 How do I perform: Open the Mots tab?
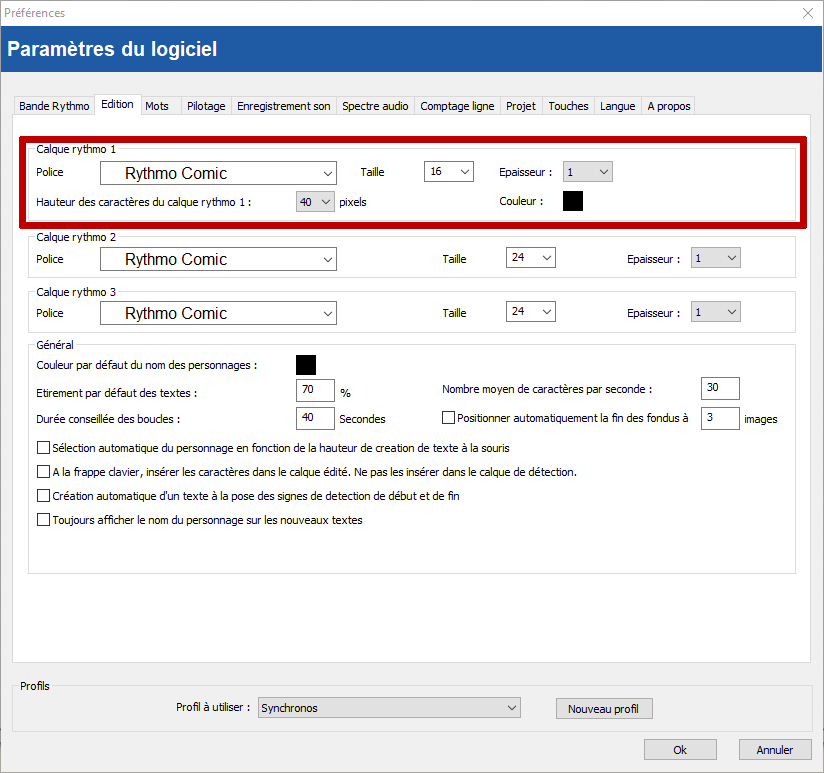pos(157,106)
